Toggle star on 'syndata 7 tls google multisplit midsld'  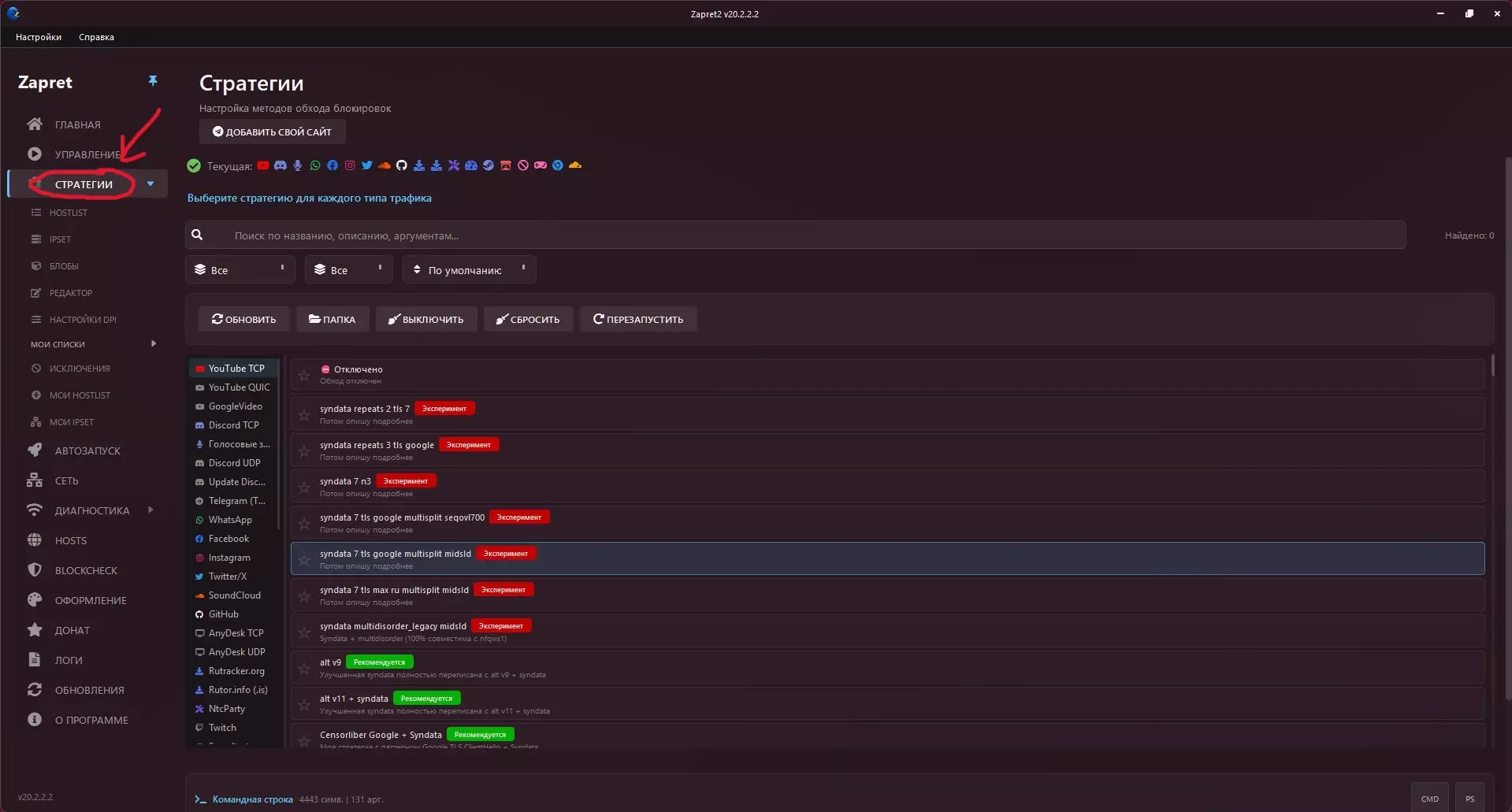[x=304, y=559]
